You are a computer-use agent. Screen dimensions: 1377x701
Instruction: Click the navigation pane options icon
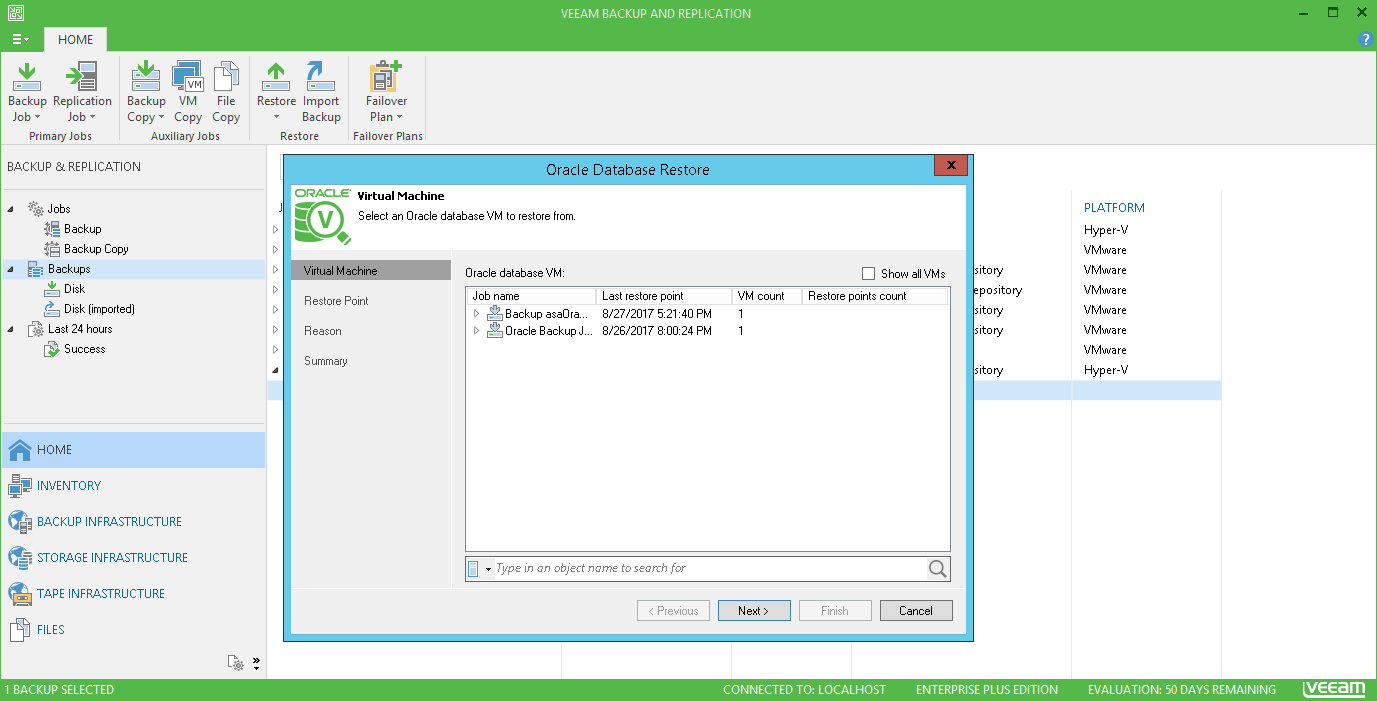click(236, 662)
